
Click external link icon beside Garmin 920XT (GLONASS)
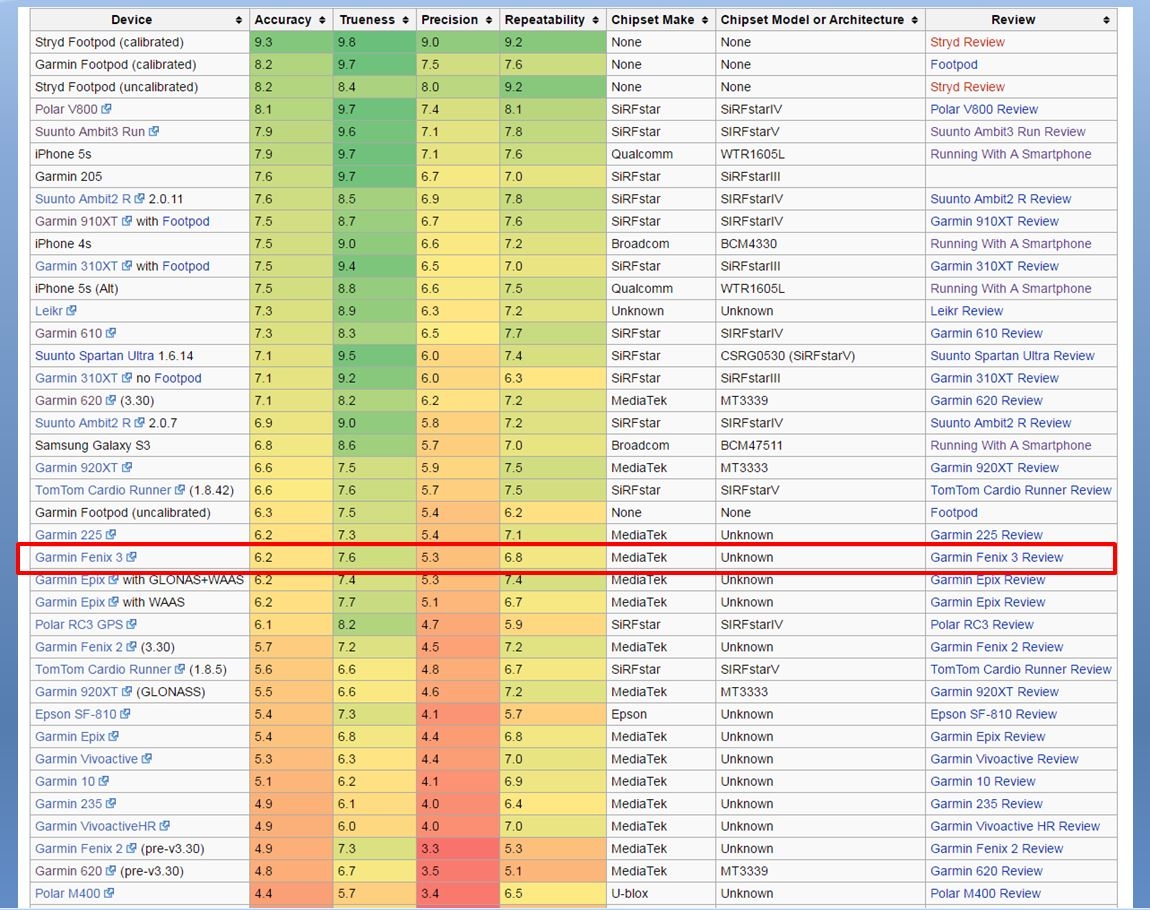(127, 691)
